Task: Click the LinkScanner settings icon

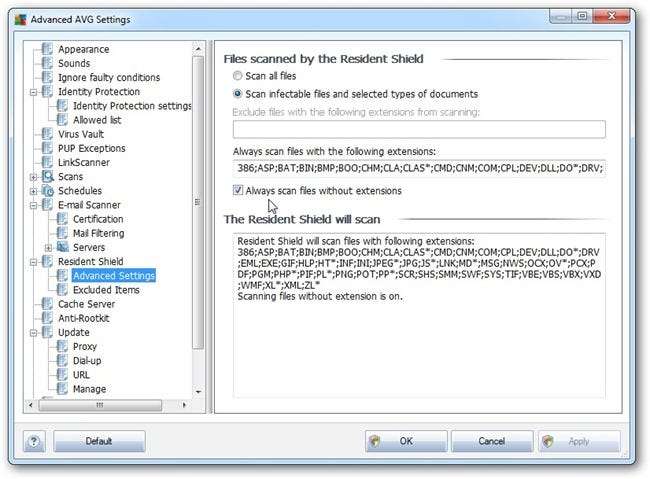Action: tap(47, 162)
